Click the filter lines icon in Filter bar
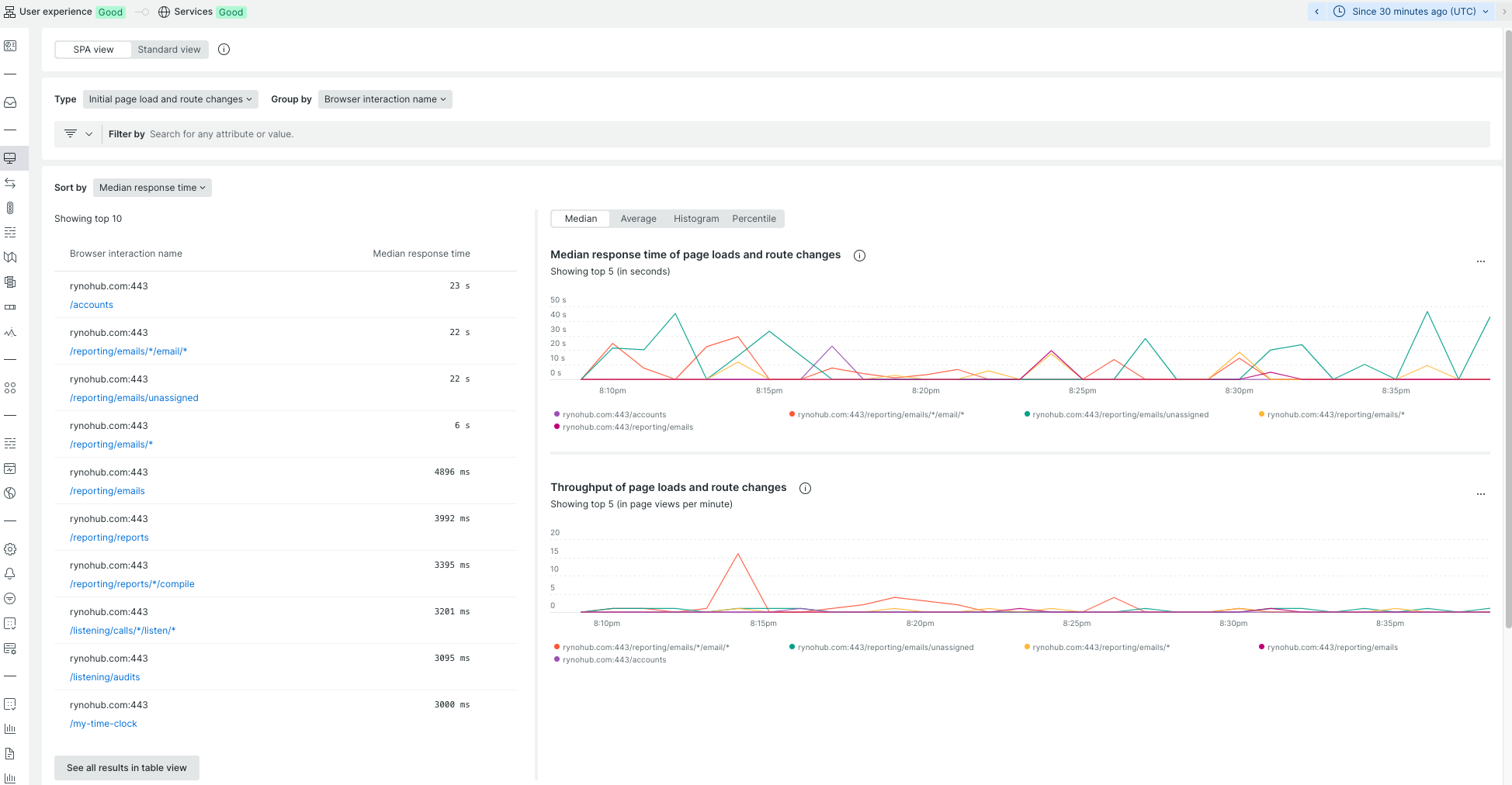Viewport: 1512px width, 785px height. [71, 134]
